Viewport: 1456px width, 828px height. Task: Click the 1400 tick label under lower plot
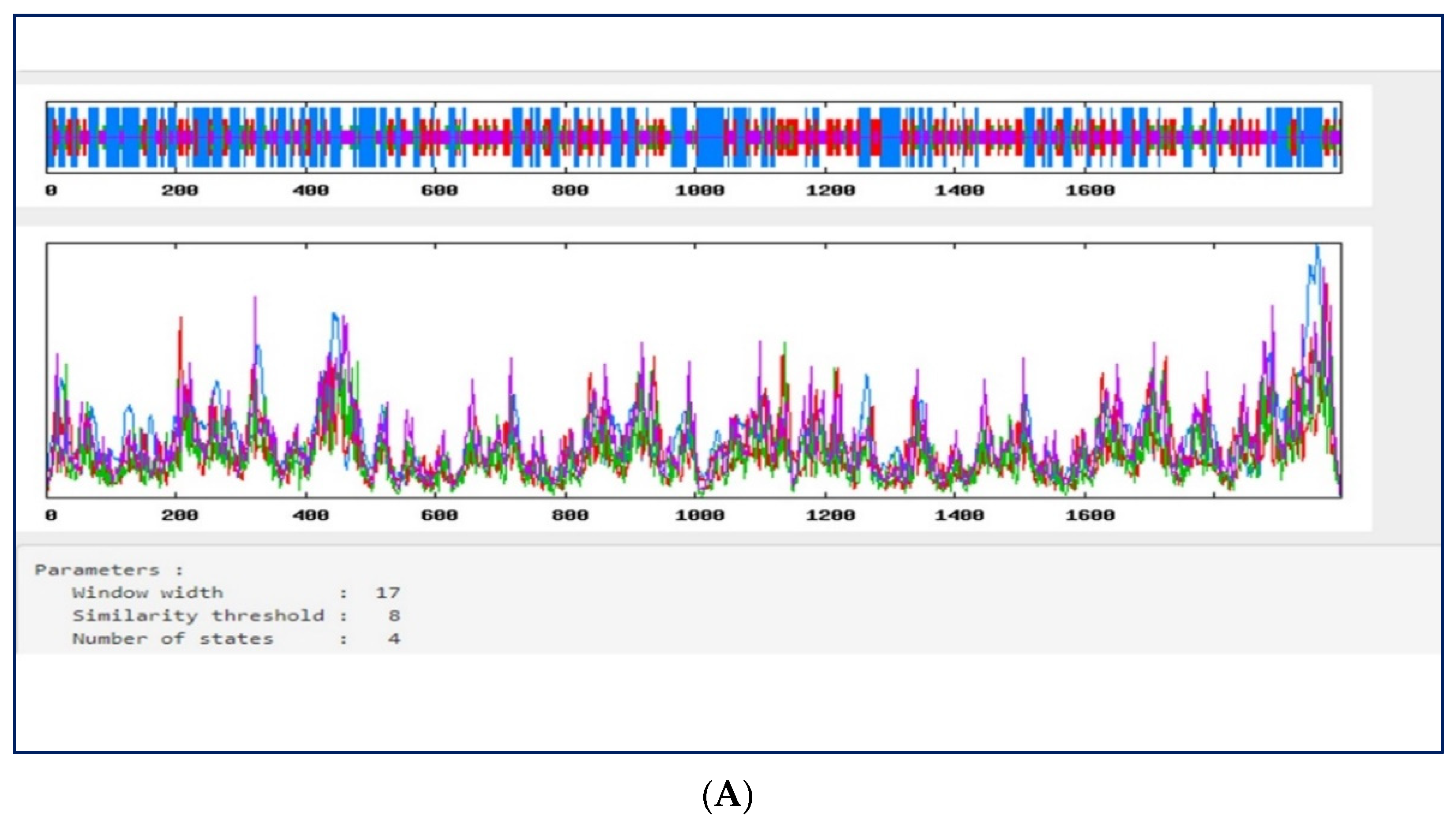click(959, 515)
